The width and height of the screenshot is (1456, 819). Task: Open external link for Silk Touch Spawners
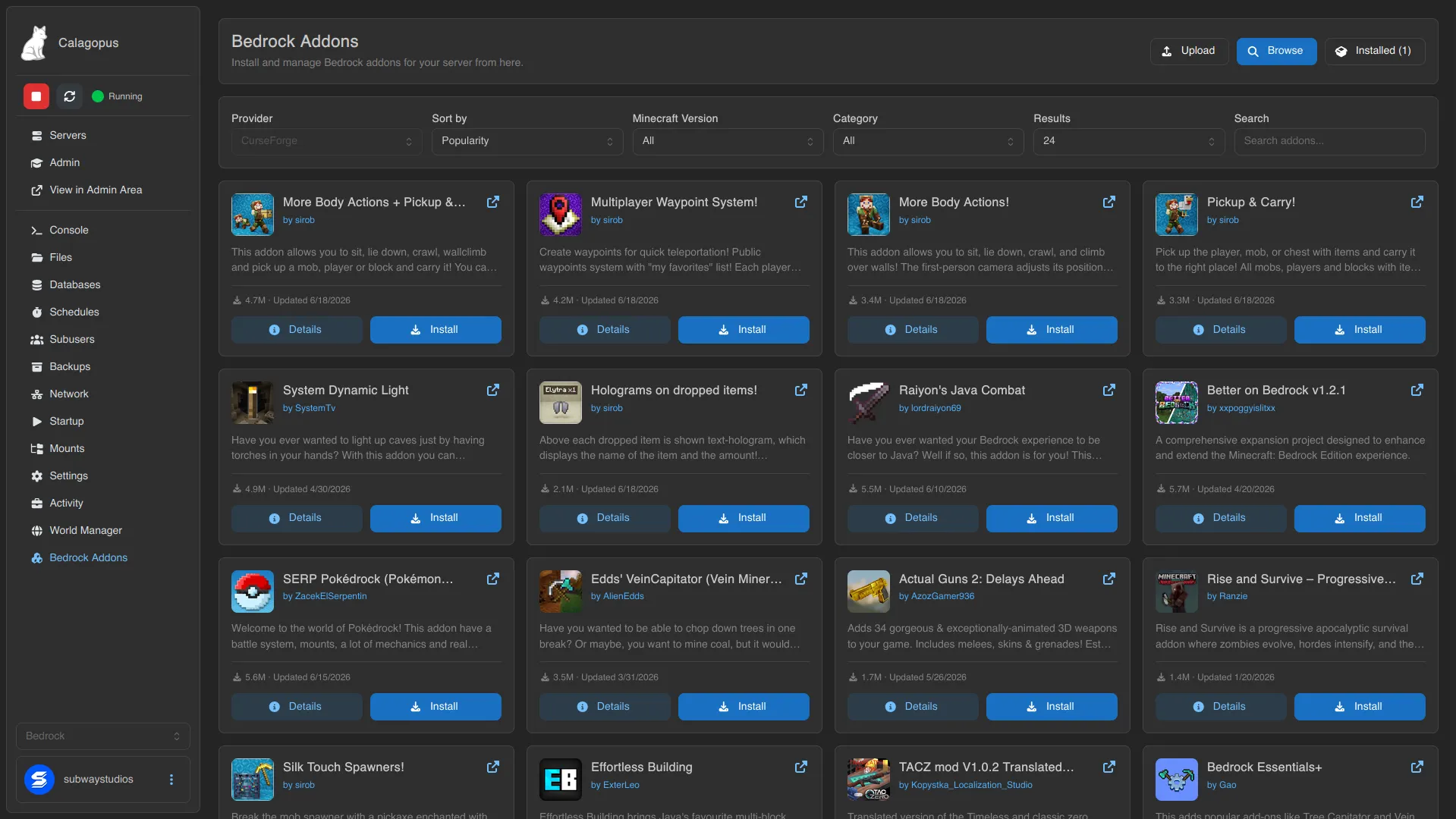click(493, 767)
